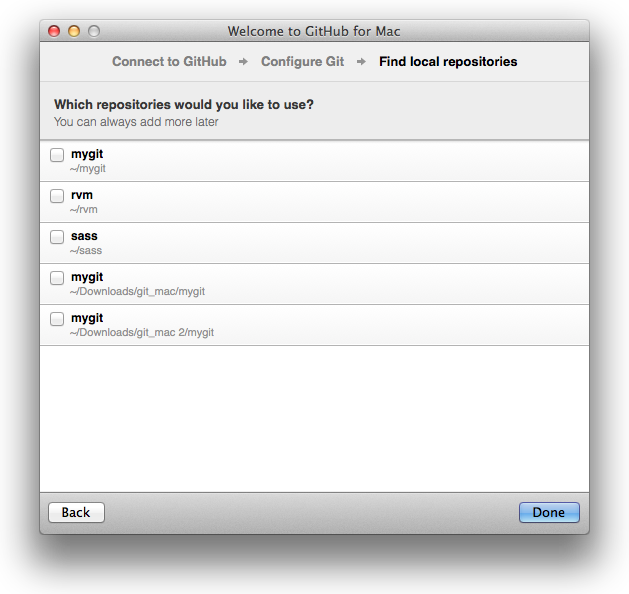Screen dimensions: 629x594
Task: Open the Configure Git step
Action: coord(302,62)
